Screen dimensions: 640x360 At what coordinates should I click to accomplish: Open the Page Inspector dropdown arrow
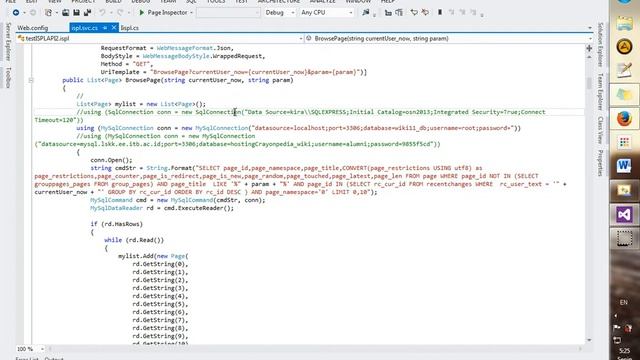tap(191, 13)
